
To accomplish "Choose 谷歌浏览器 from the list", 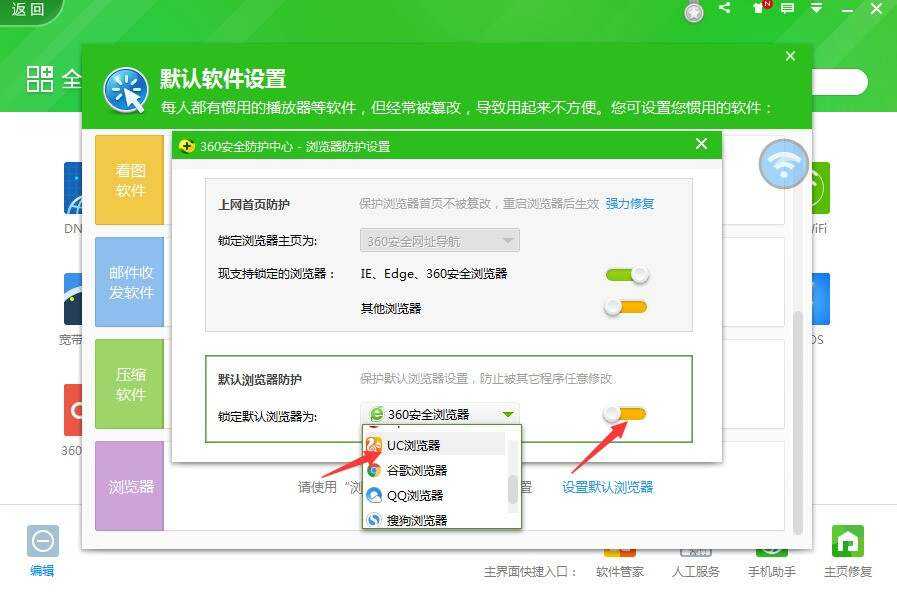I will point(435,470).
